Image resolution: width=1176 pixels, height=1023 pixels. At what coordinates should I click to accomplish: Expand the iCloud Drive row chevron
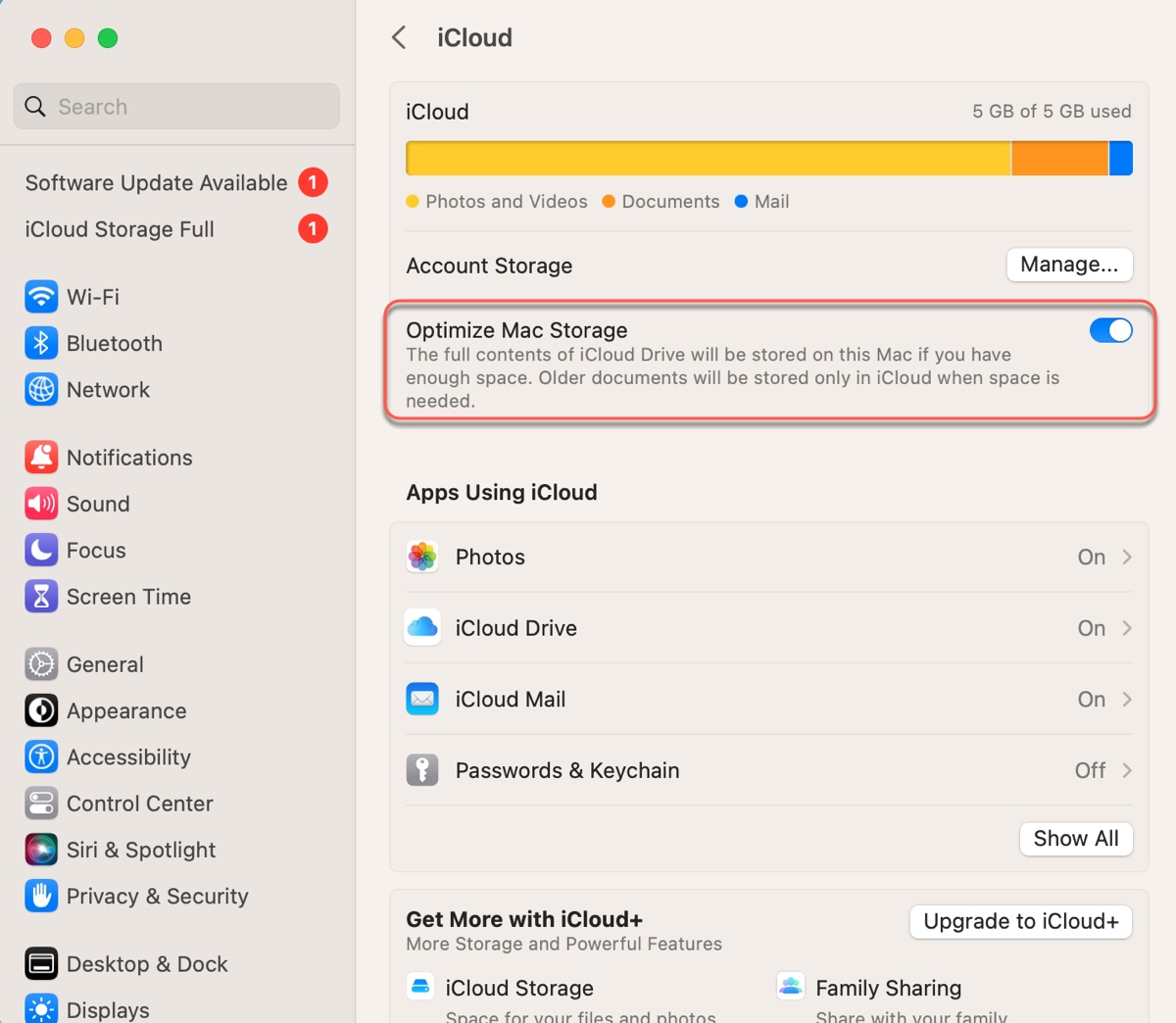(1127, 628)
